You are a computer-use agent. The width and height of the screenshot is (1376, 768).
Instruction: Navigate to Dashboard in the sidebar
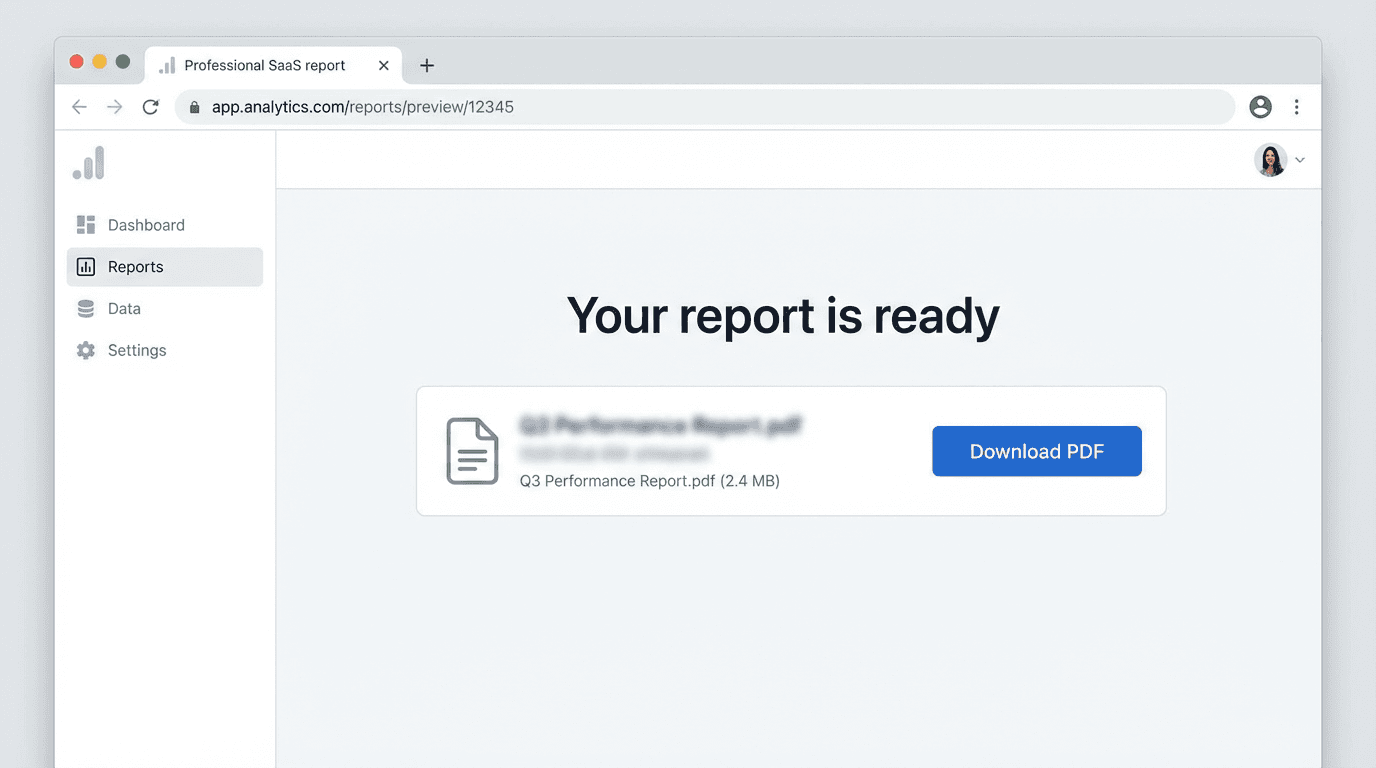[x=146, y=224]
